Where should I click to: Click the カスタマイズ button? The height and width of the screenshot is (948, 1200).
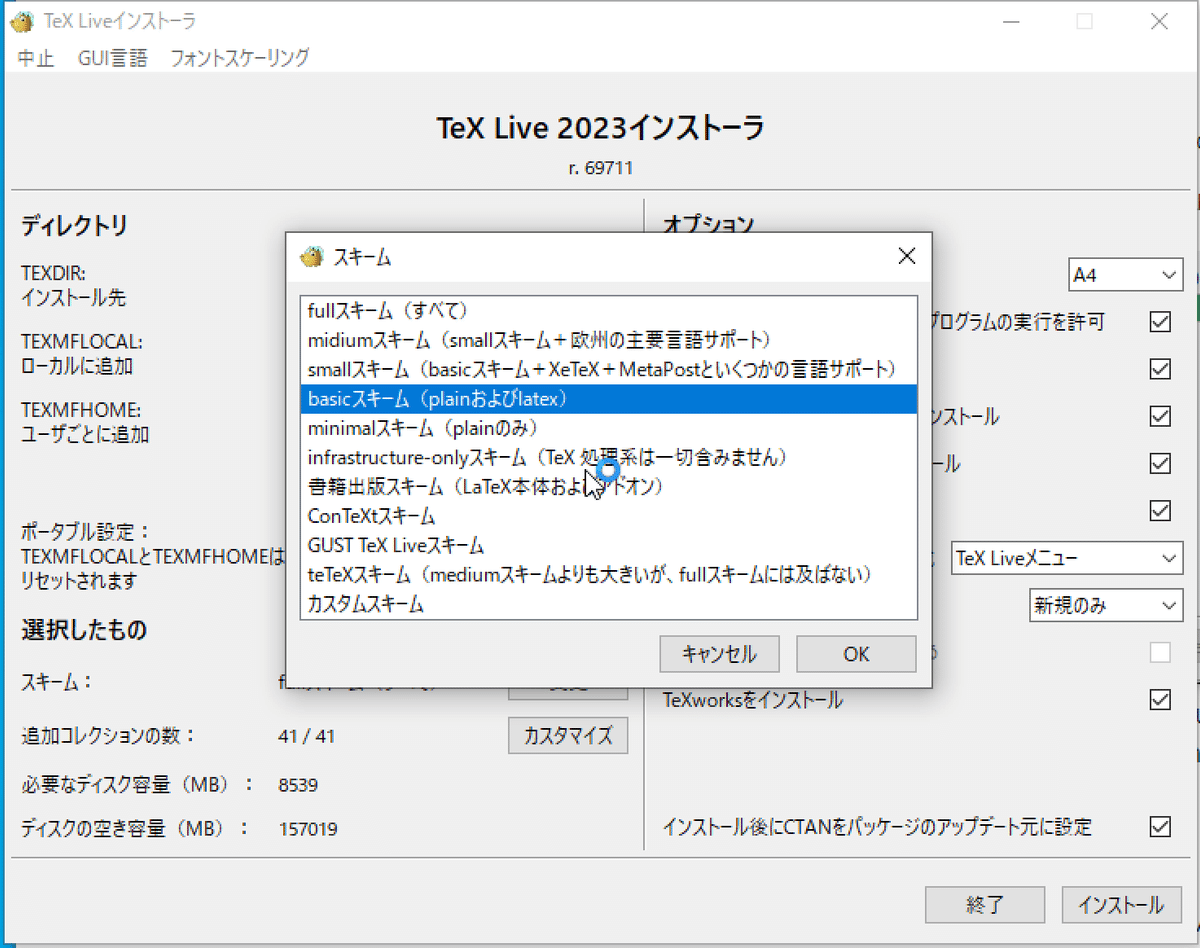[568, 735]
